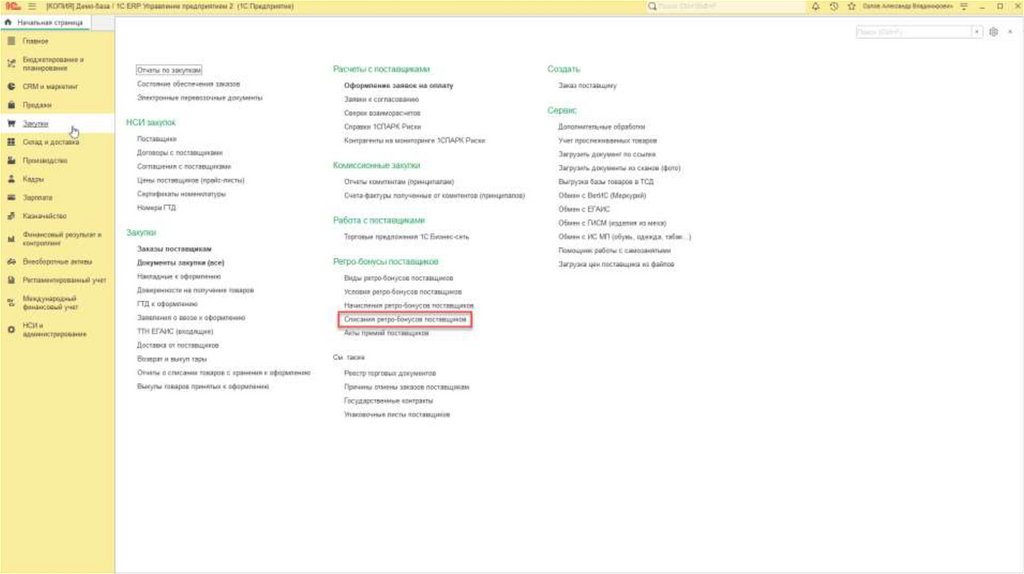
Task: Open Возврат и выкуп тары
Action: click(x=172, y=359)
